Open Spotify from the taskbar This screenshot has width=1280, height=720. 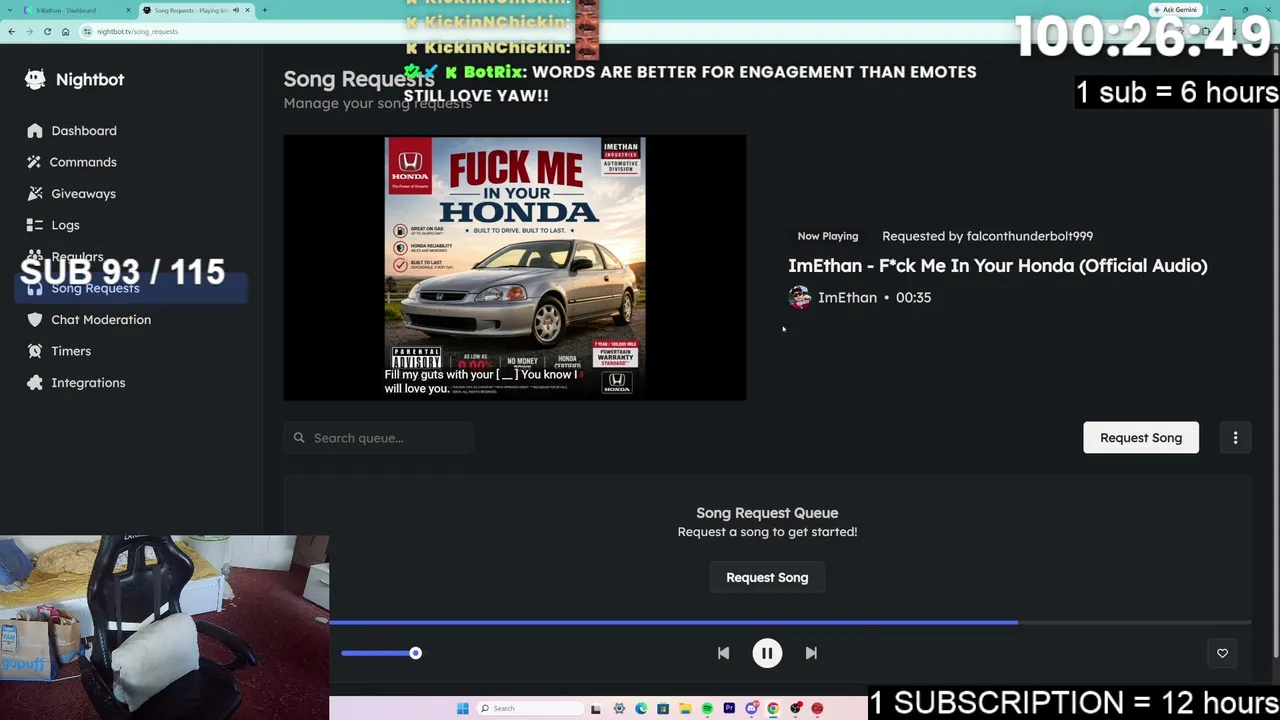[707, 709]
